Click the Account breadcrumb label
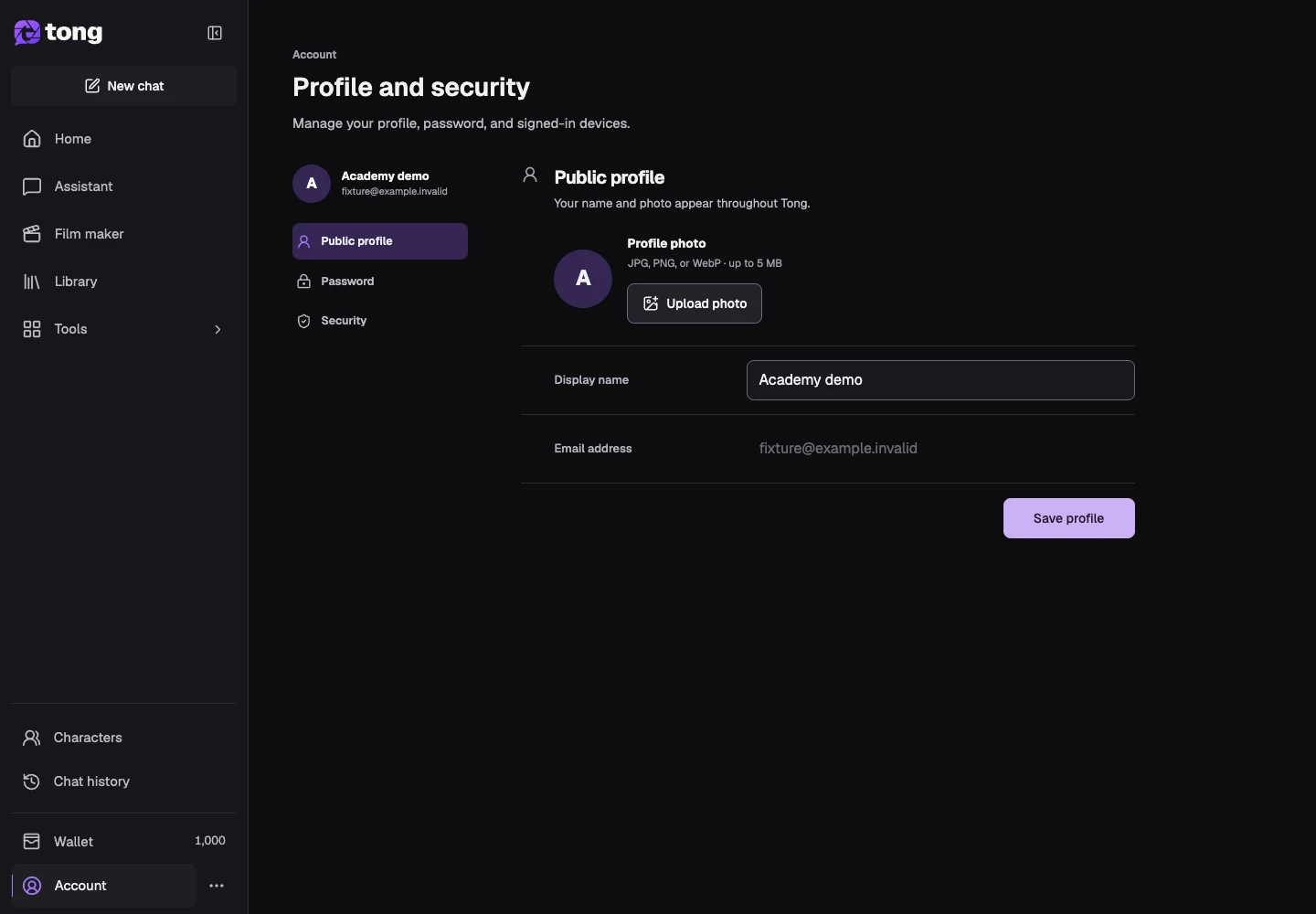 [x=314, y=55]
